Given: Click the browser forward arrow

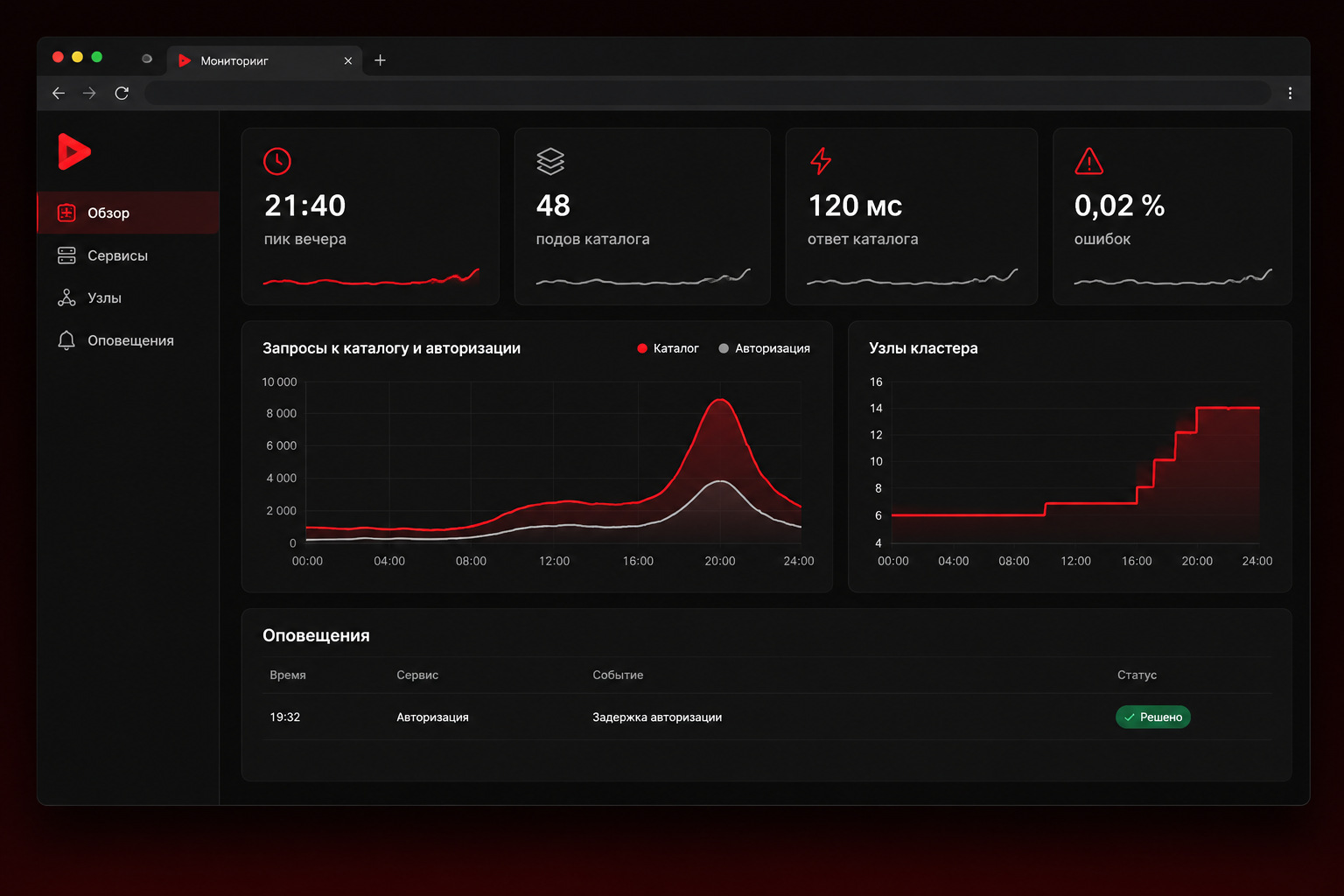Looking at the screenshot, I should 89,93.
